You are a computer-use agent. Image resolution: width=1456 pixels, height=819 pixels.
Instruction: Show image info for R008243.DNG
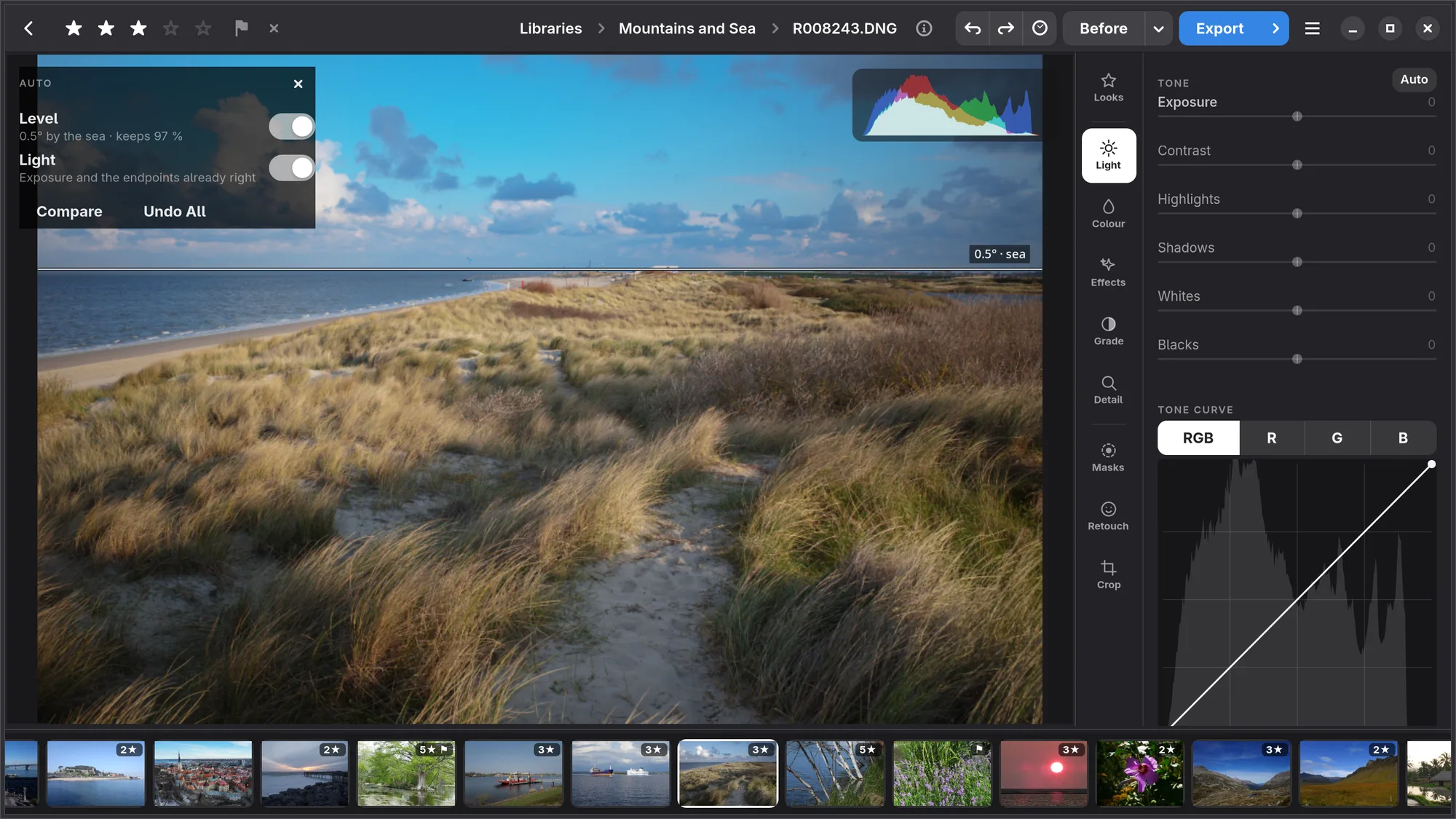(x=924, y=28)
